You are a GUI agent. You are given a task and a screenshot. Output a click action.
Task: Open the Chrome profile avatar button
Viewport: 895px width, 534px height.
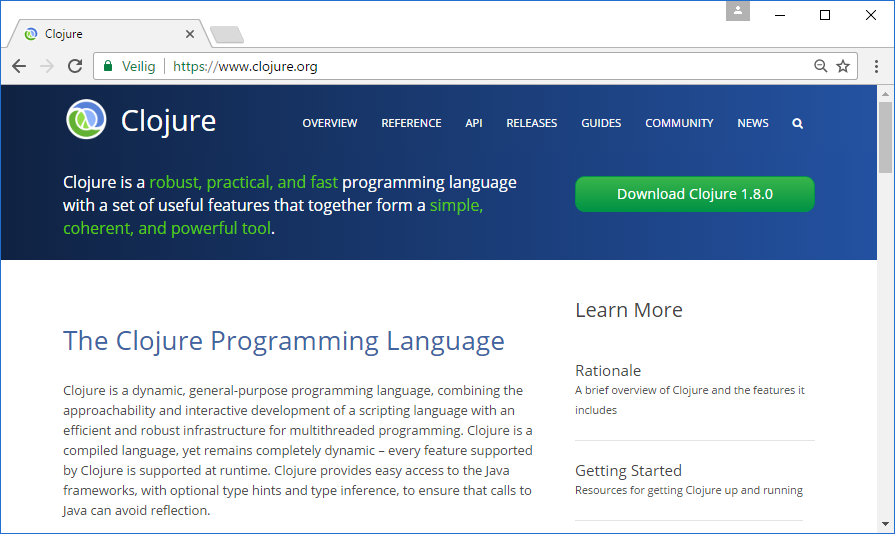point(737,10)
